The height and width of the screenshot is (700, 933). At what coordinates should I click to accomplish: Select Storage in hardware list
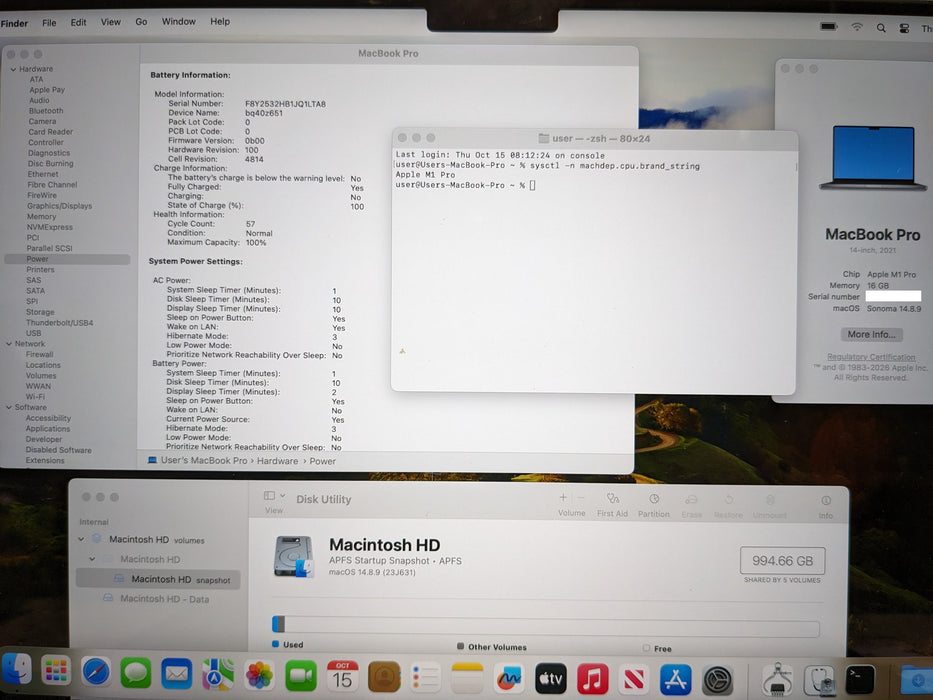(40, 312)
